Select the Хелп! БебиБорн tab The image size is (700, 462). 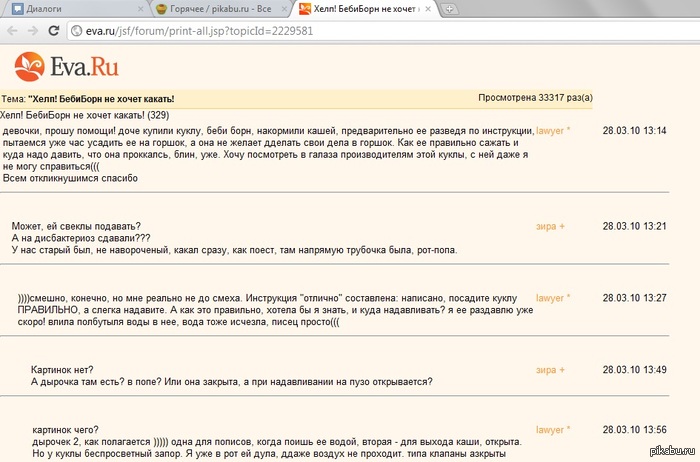point(364,9)
